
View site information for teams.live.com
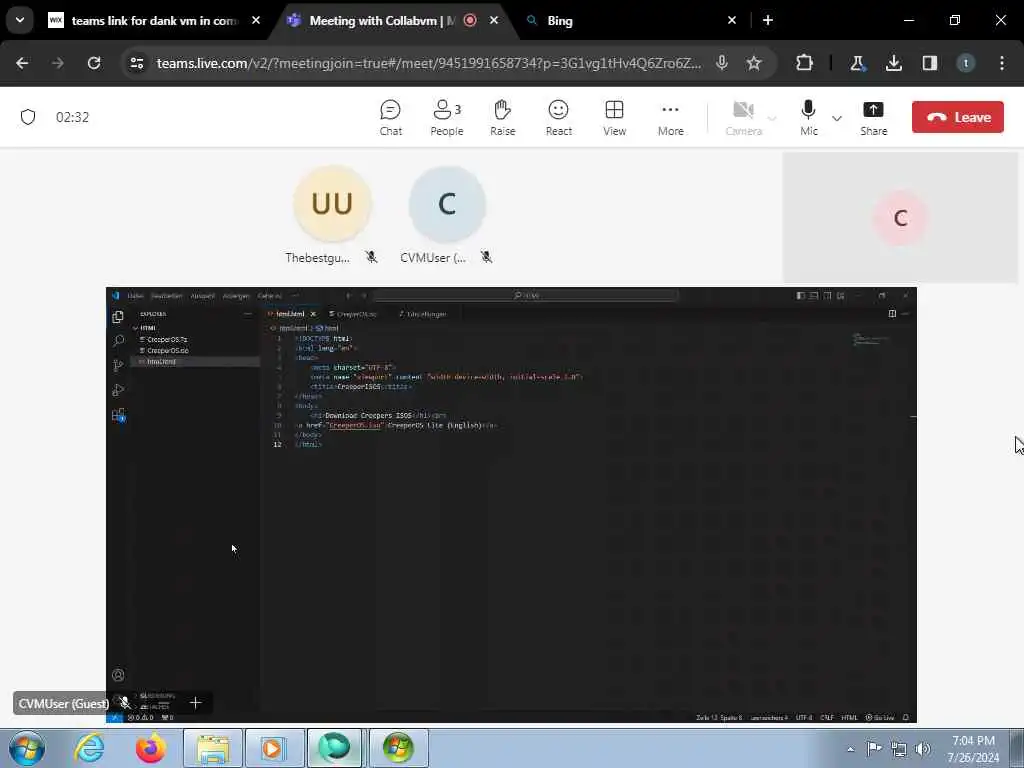pos(137,63)
